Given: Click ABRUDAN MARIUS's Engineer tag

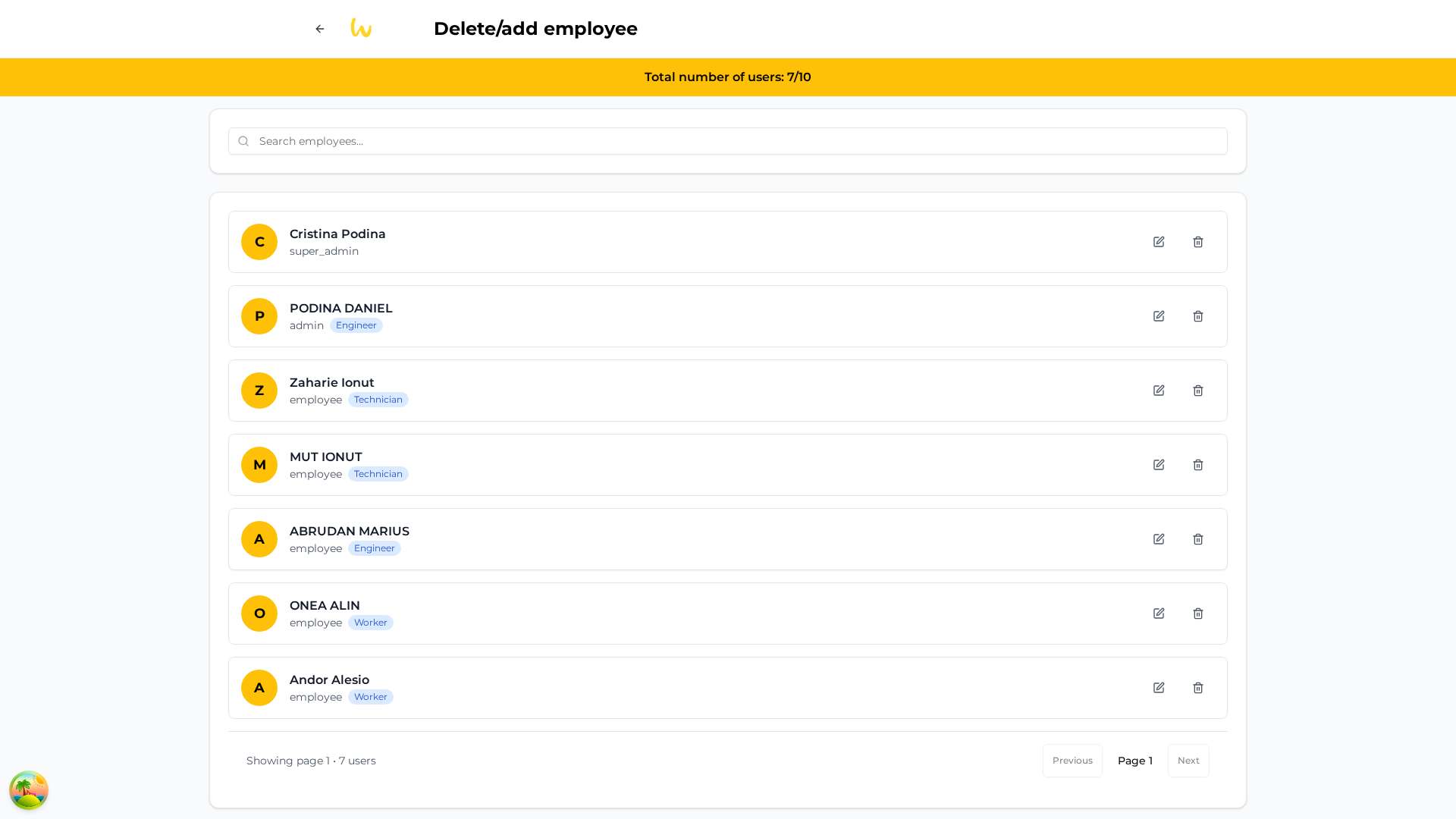Looking at the screenshot, I should tap(375, 548).
